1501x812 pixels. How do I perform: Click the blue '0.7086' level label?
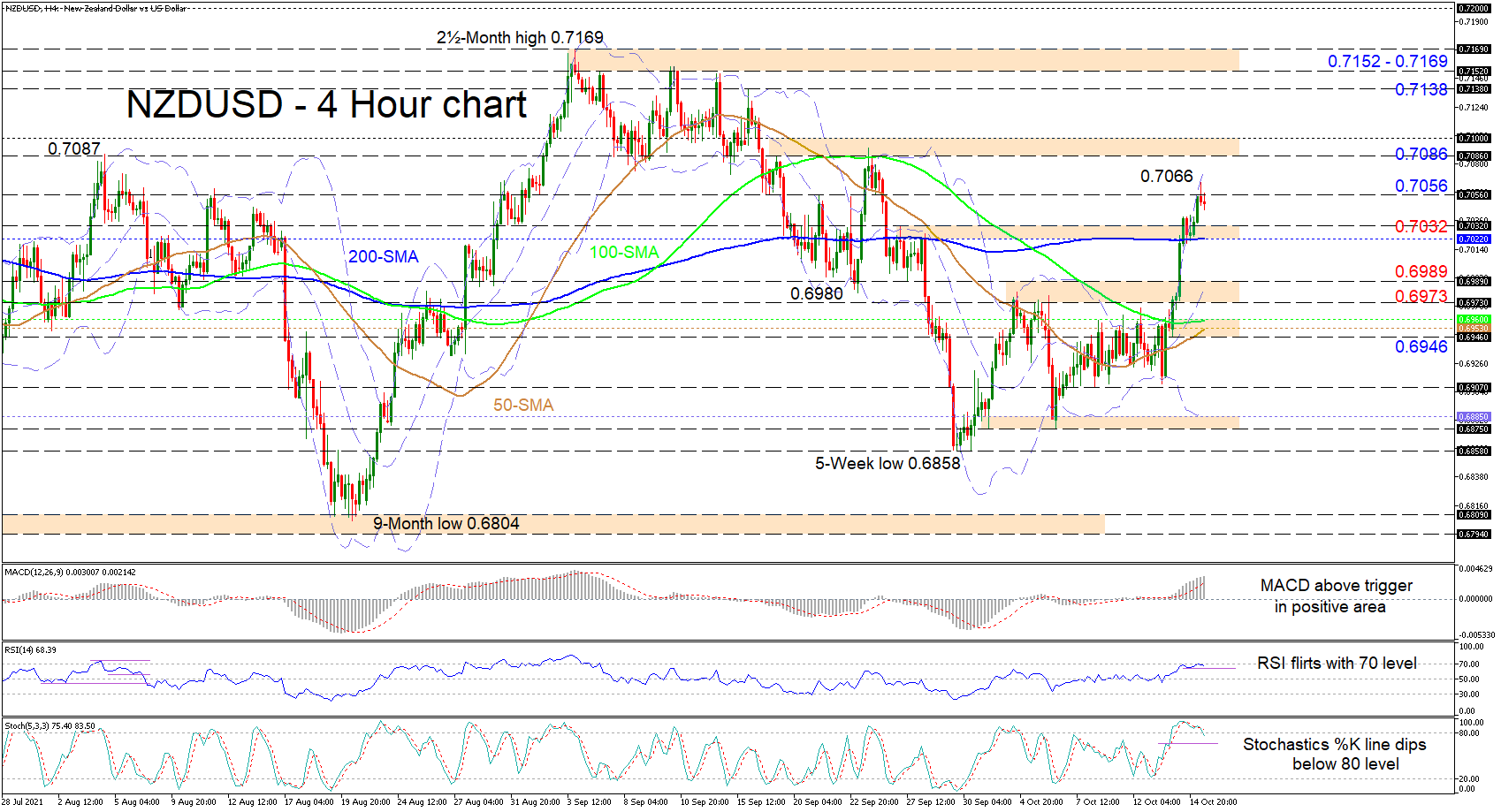[x=1421, y=154]
